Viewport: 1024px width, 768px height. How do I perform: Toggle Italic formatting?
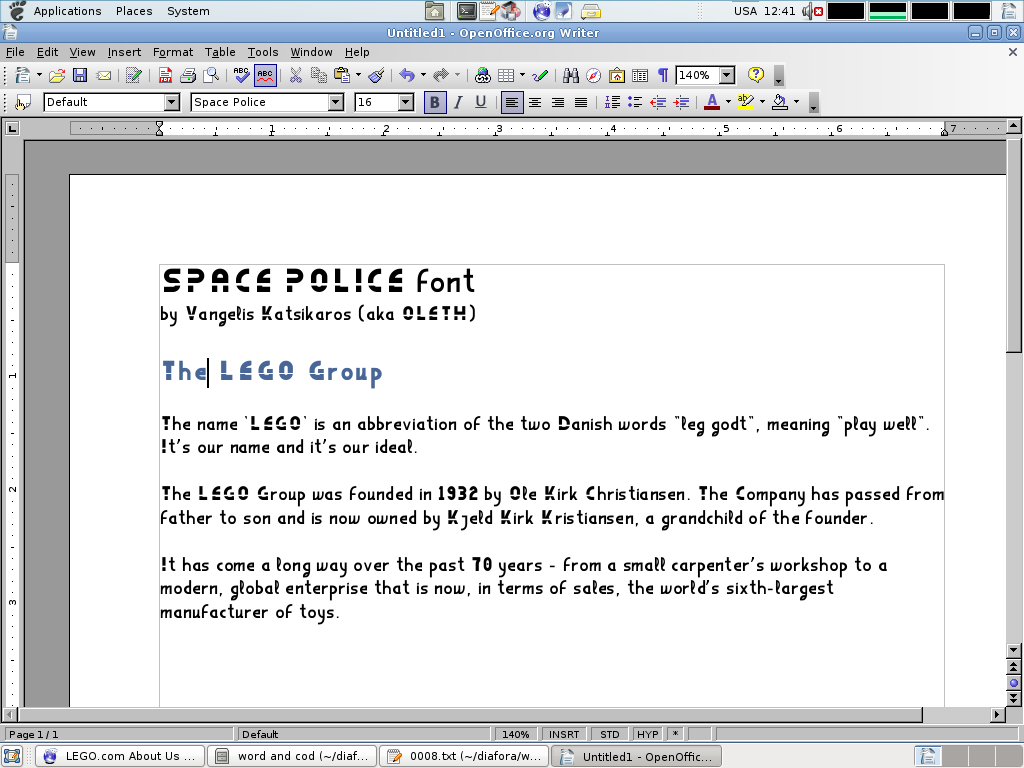tap(458, 103)
